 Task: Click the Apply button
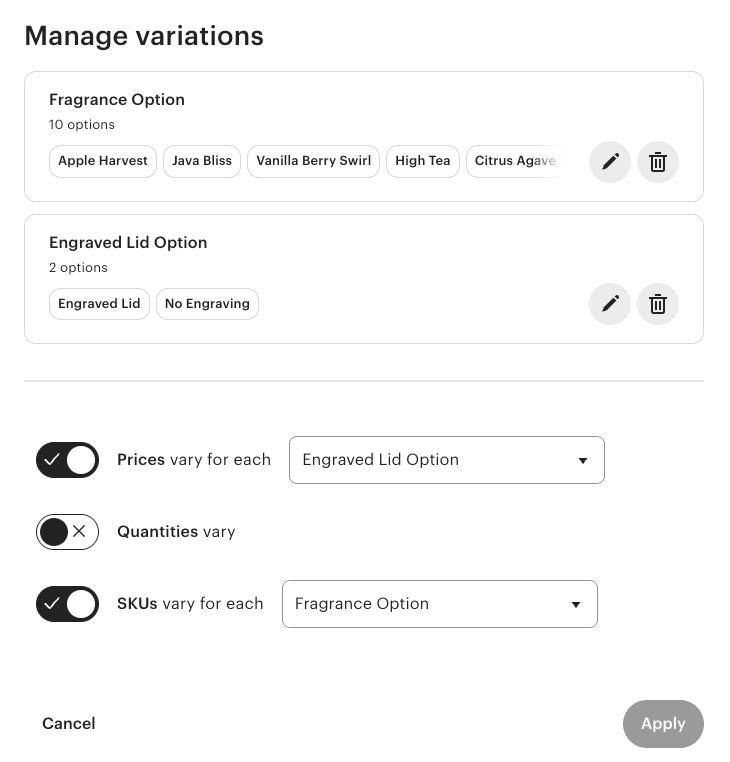pos(663,724)
